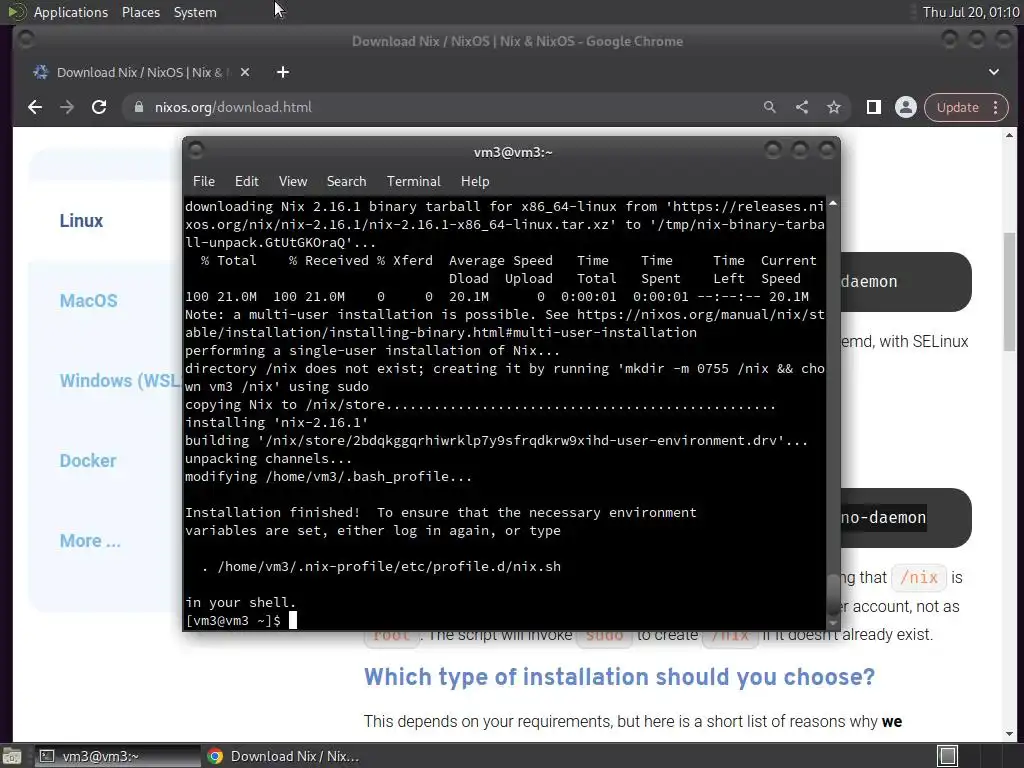Click the nix.sh profile path line in terminal
1024x768 pixels.
pos(382,566)
